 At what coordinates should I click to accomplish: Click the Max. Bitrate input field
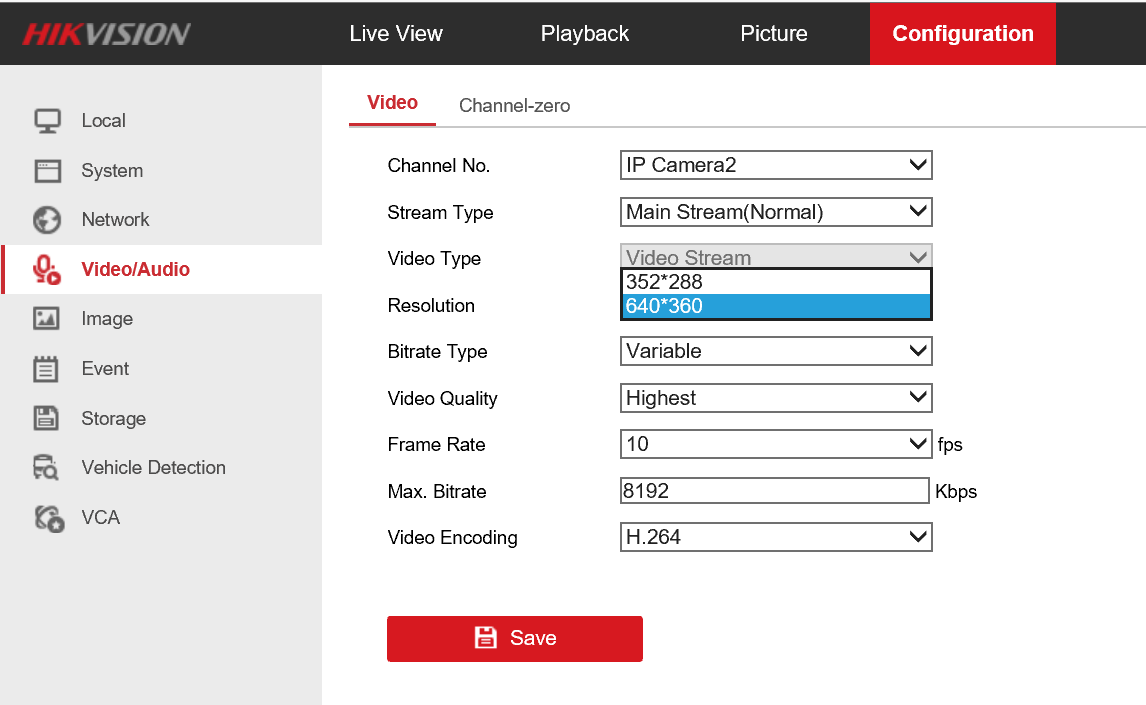[x=774, y=491]
